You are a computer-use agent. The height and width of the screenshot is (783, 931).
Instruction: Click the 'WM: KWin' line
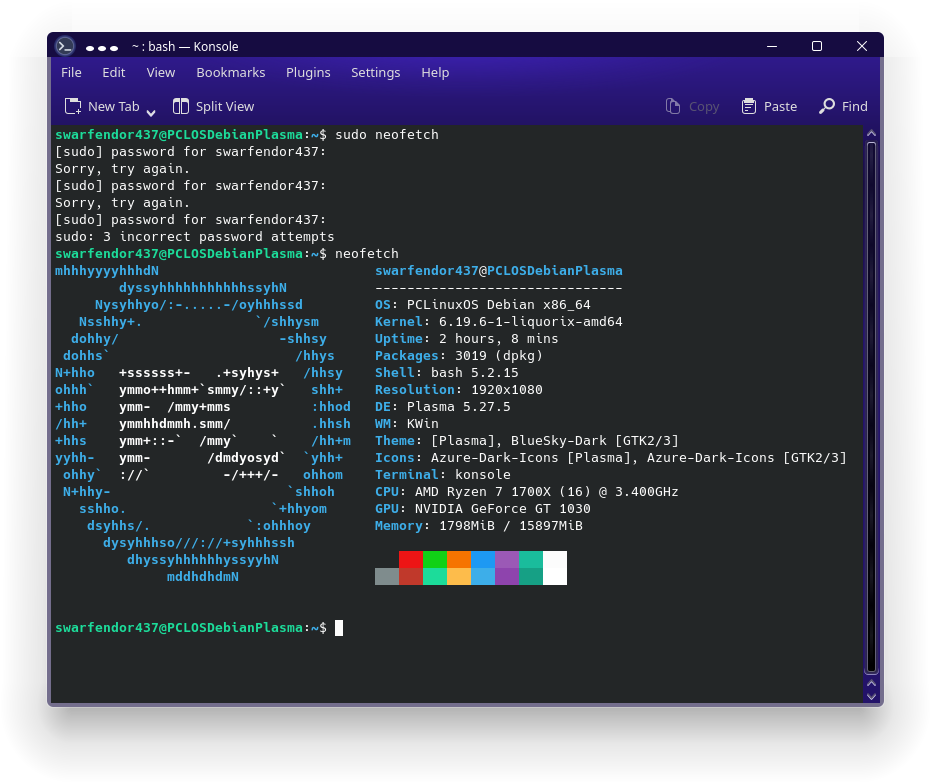[407, 424]
